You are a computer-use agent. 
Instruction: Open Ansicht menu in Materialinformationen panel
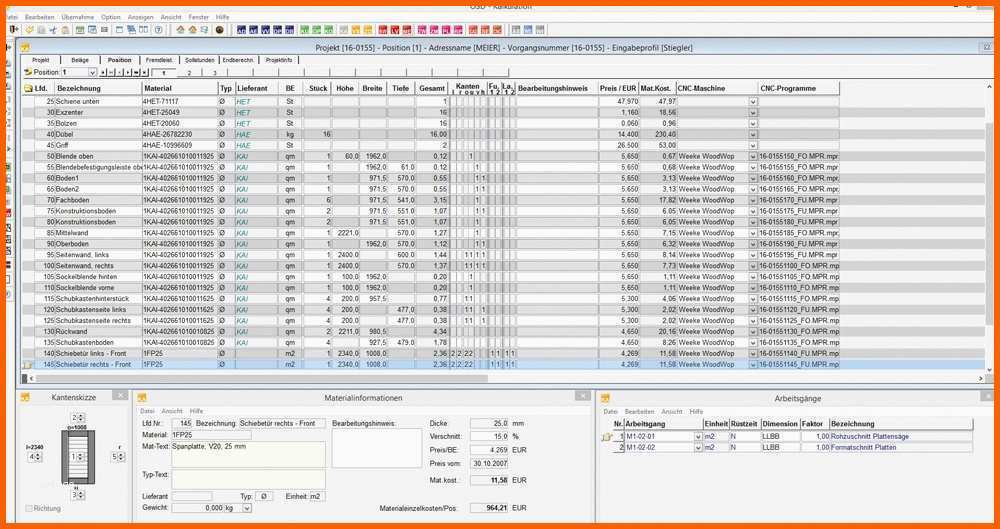(172, 412)
